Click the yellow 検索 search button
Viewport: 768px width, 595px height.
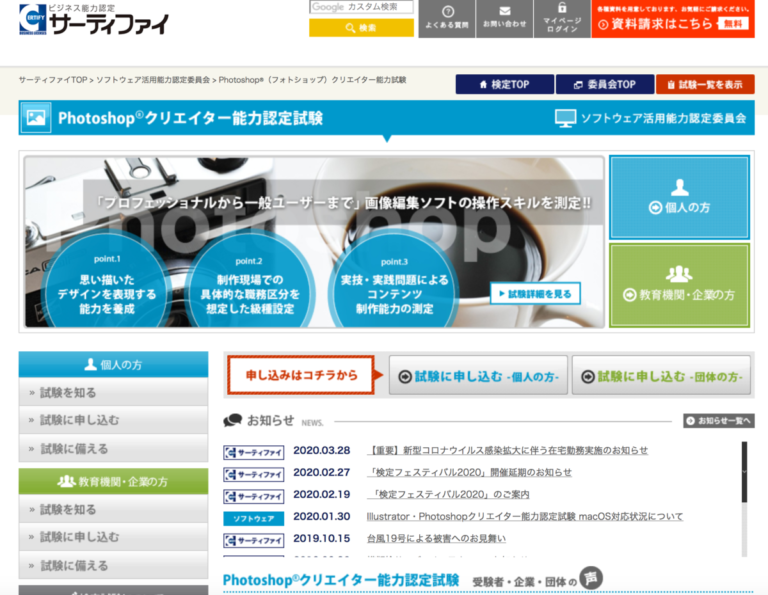click(361, 28)
